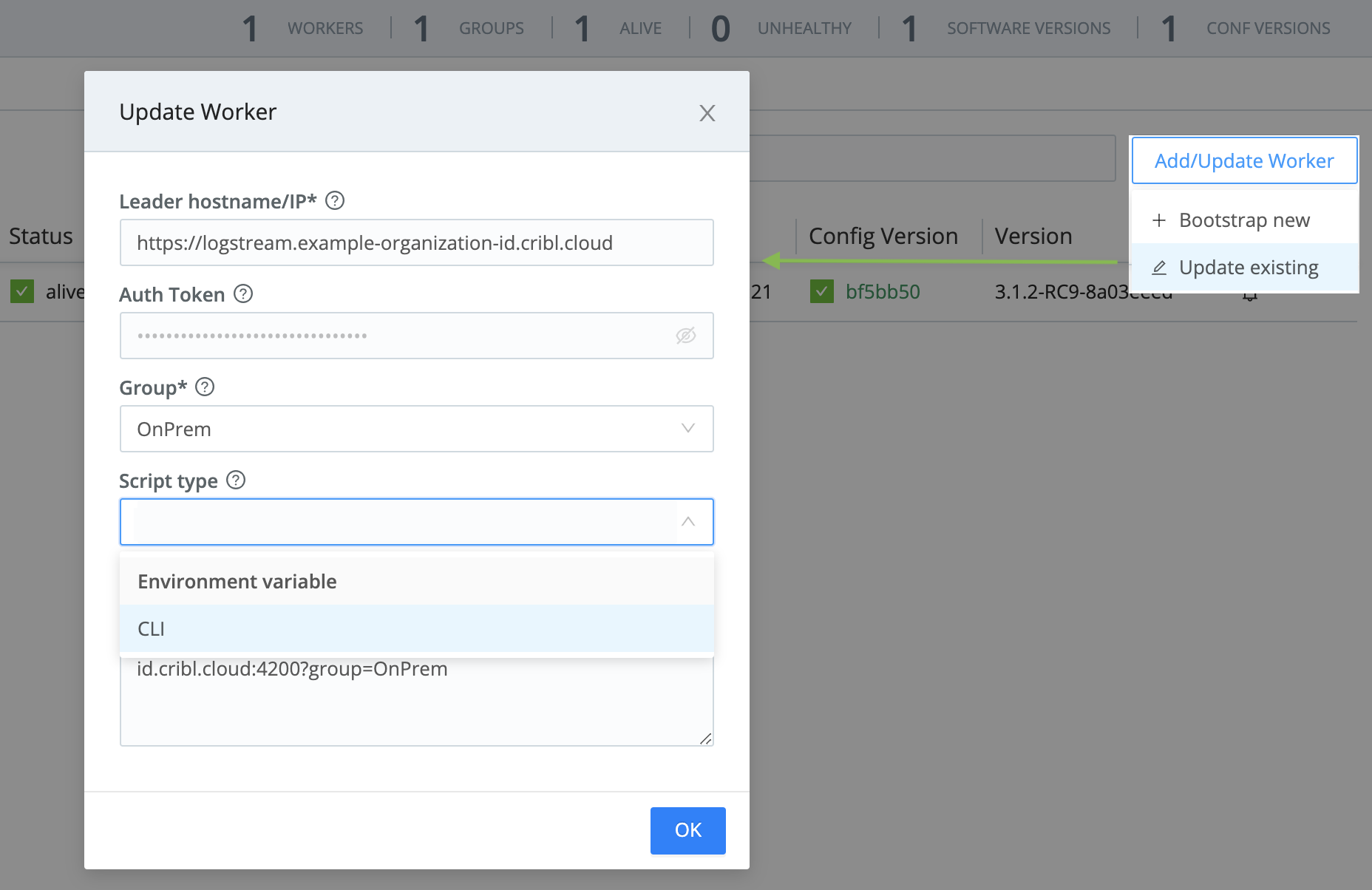Confirm the dialog with OK
Image resolution: width=1372 pixels, height=890 pixels.
tap(687, 830)
